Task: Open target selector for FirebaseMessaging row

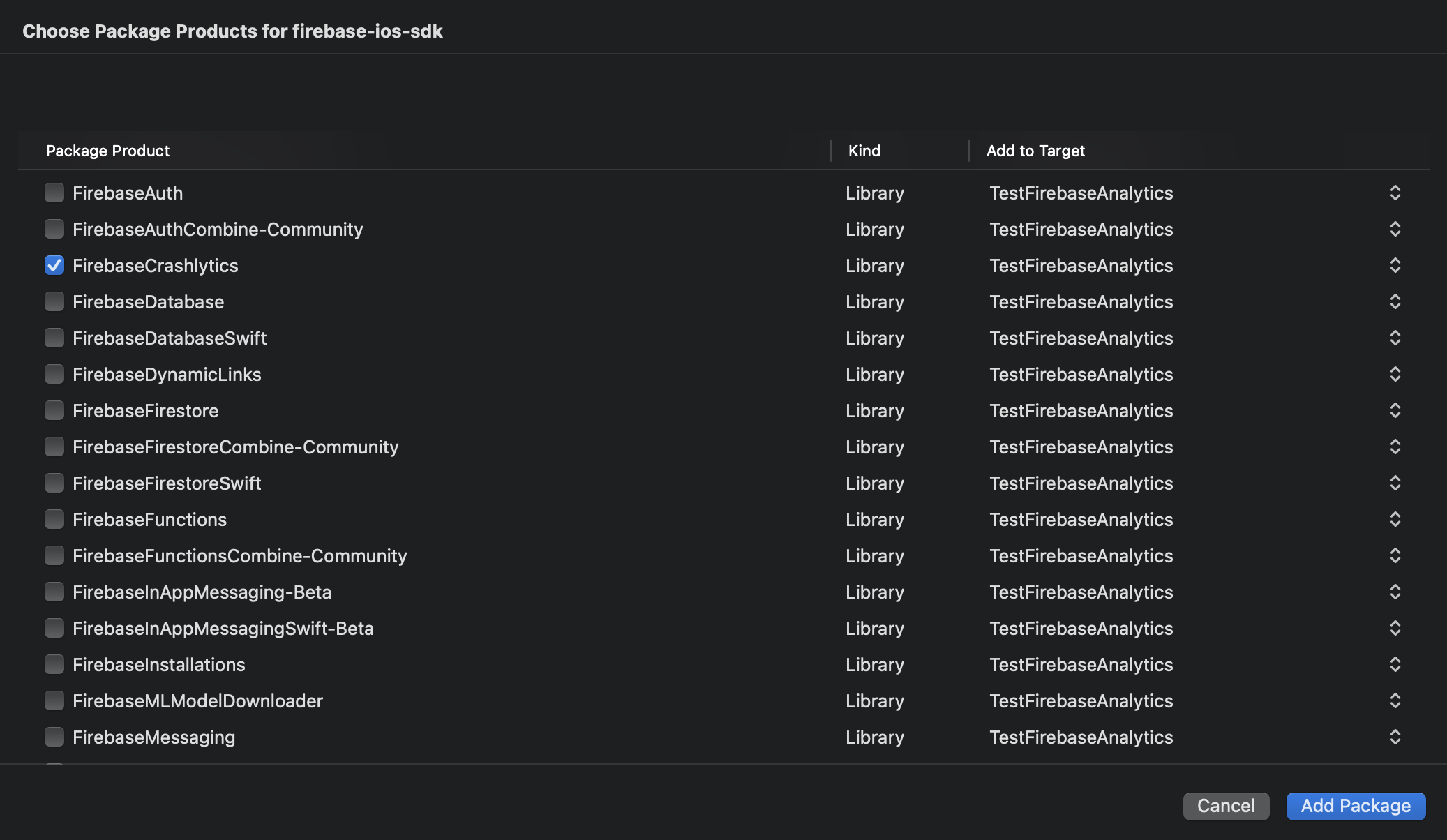Action: click(1395, 737)
